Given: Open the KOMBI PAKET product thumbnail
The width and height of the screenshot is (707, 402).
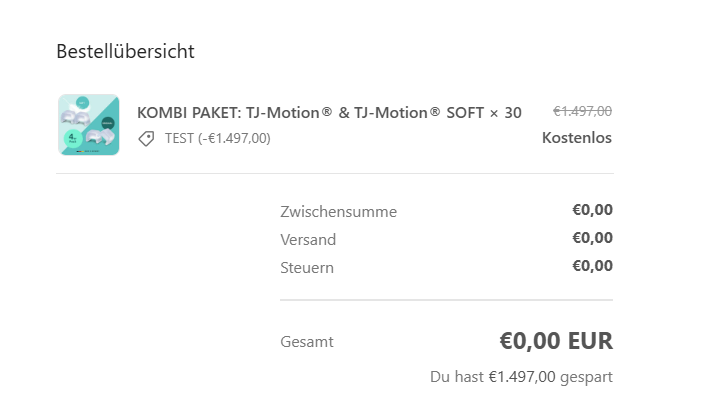Looking at the screenshot, I should (89, 125).
